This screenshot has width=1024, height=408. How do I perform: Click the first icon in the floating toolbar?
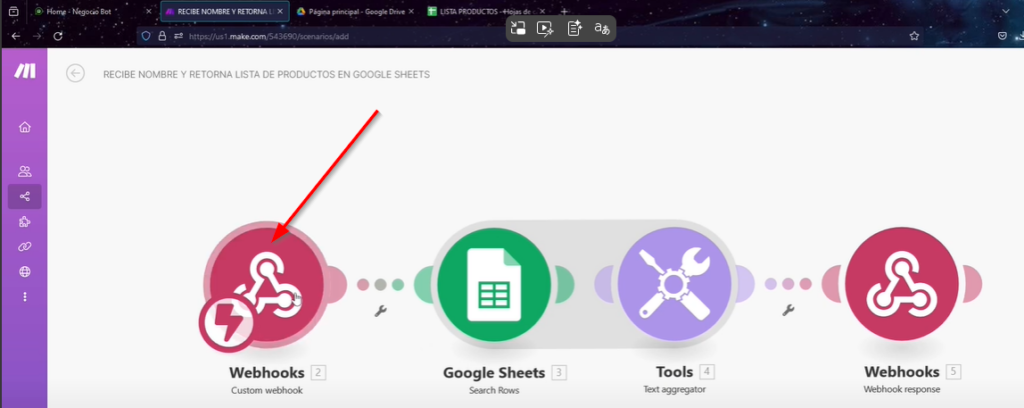518,28
